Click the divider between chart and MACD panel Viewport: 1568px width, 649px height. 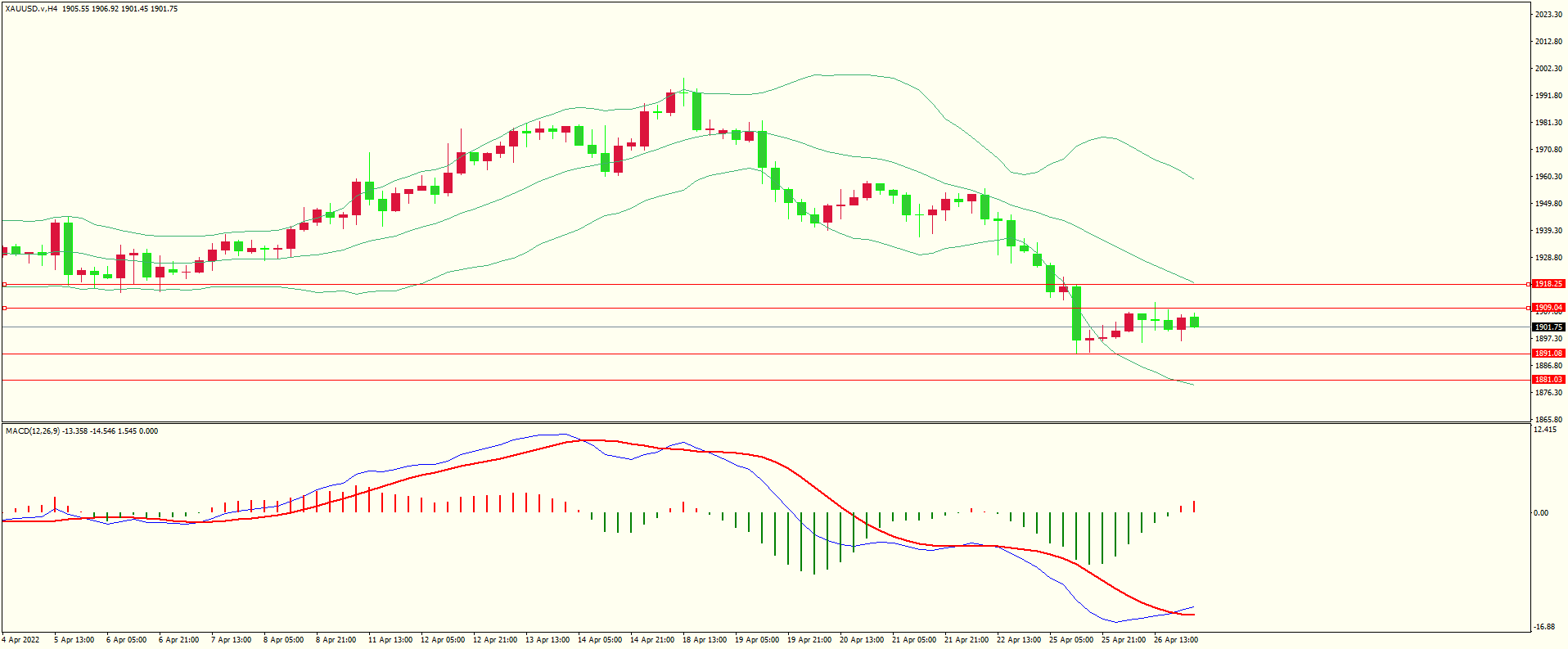point(765,422)
